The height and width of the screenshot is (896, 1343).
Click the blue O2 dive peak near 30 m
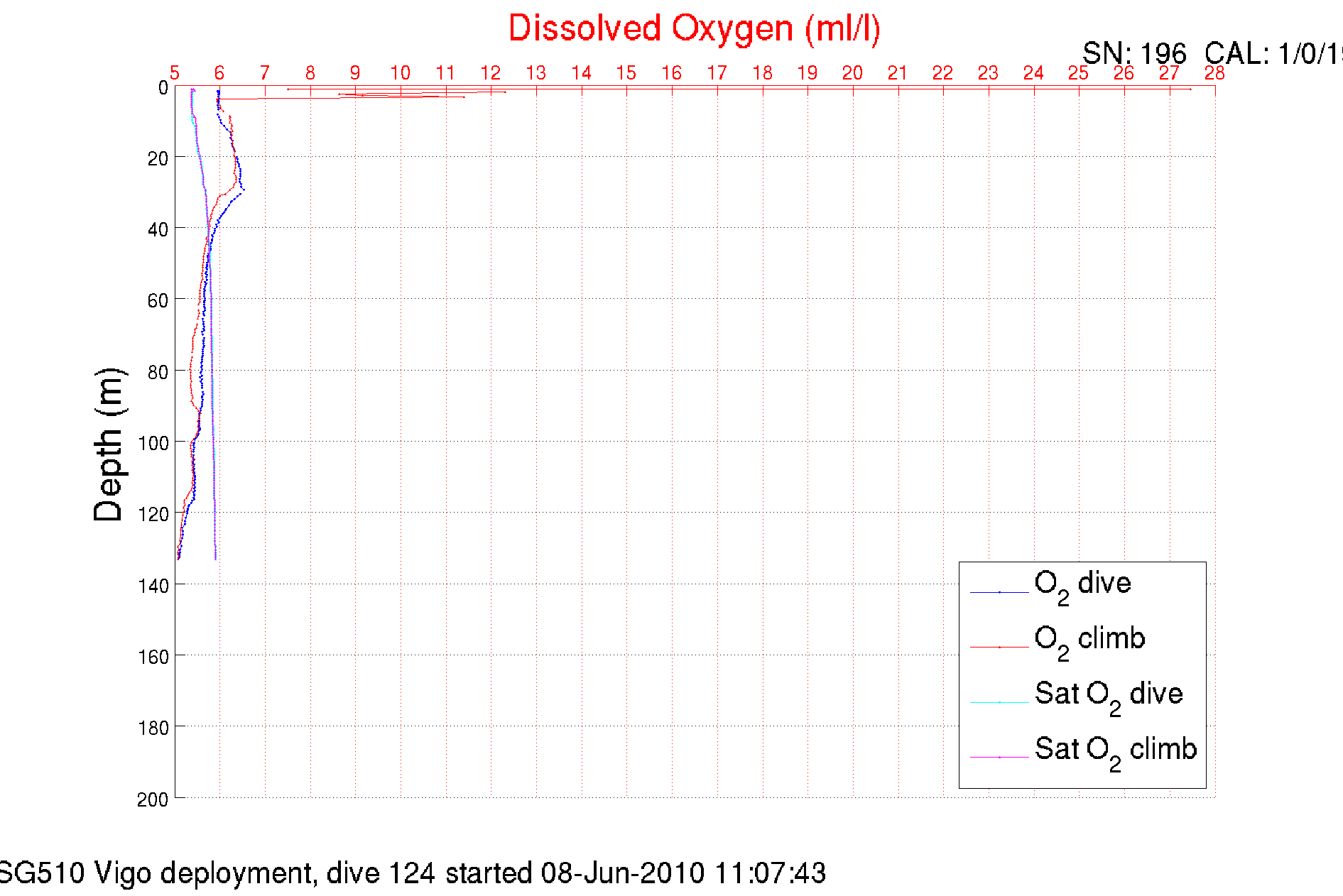pyautogui.click(x=242, y=191)
